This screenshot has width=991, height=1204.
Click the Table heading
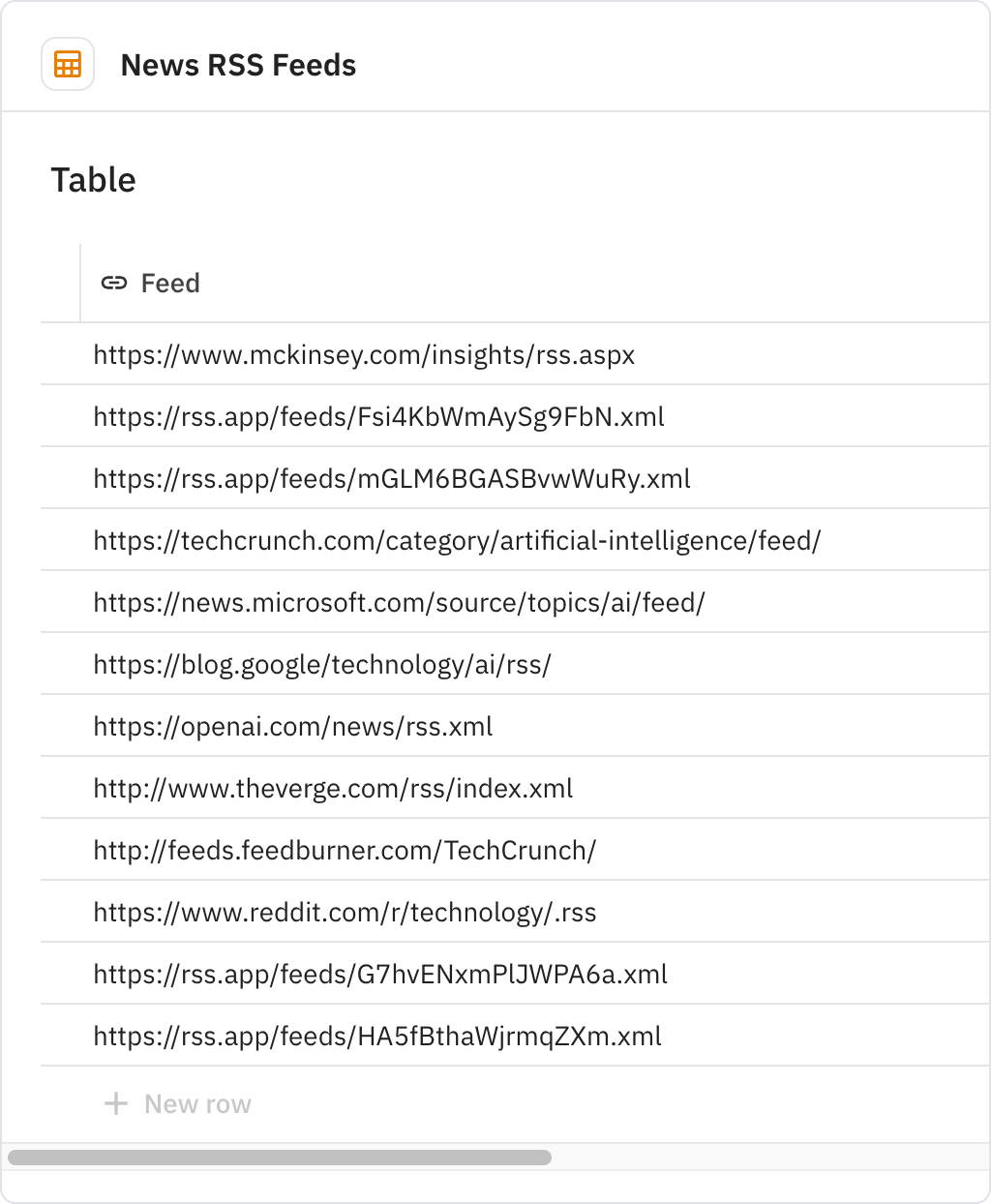point(93,179)
